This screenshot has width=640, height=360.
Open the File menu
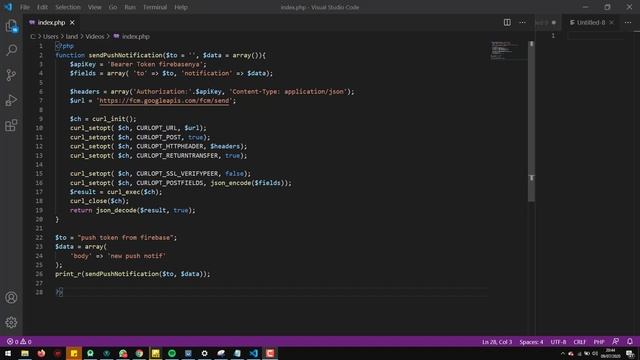(25, 7)
